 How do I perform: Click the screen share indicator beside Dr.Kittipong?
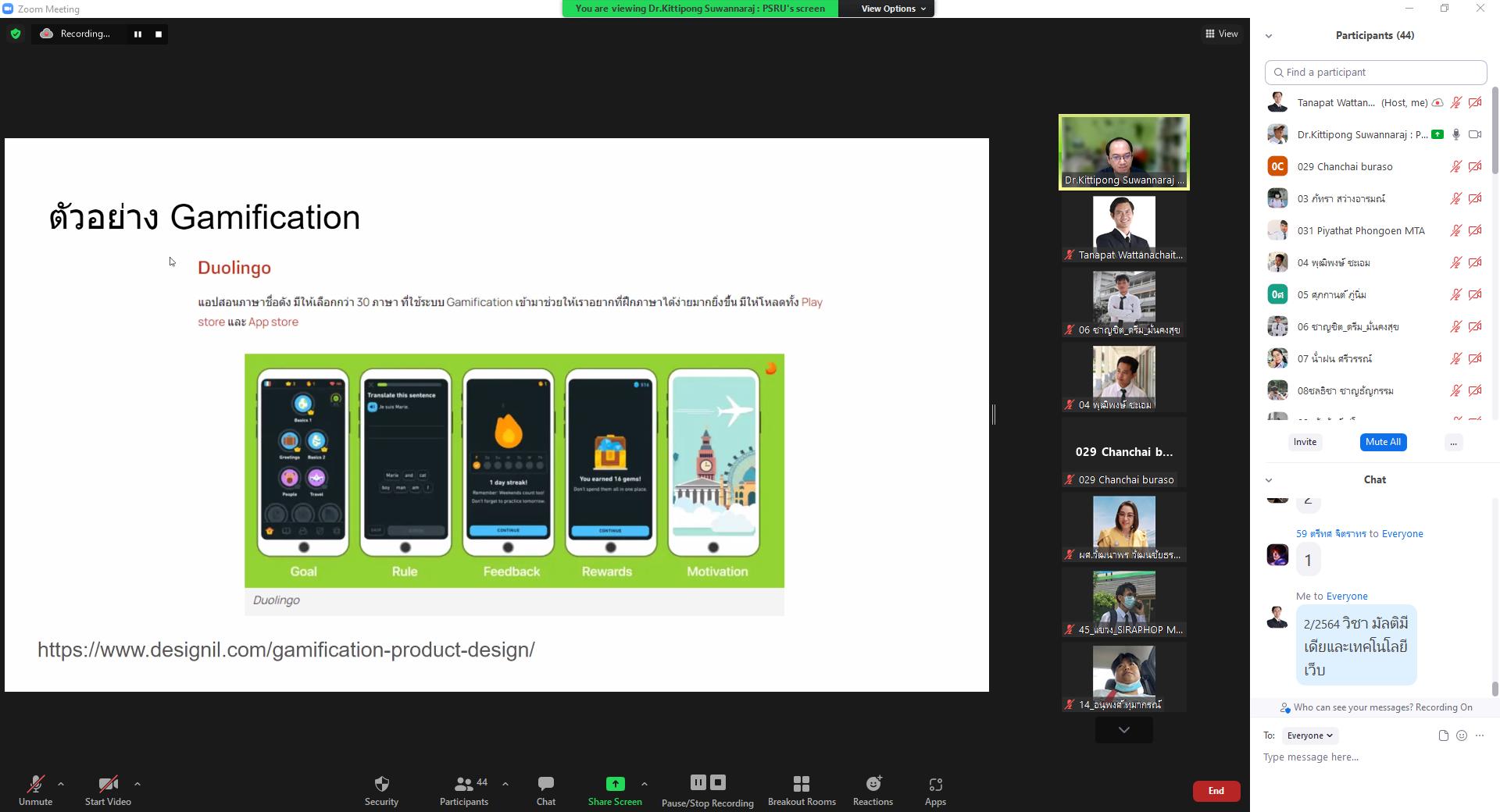coord(1437,135)
